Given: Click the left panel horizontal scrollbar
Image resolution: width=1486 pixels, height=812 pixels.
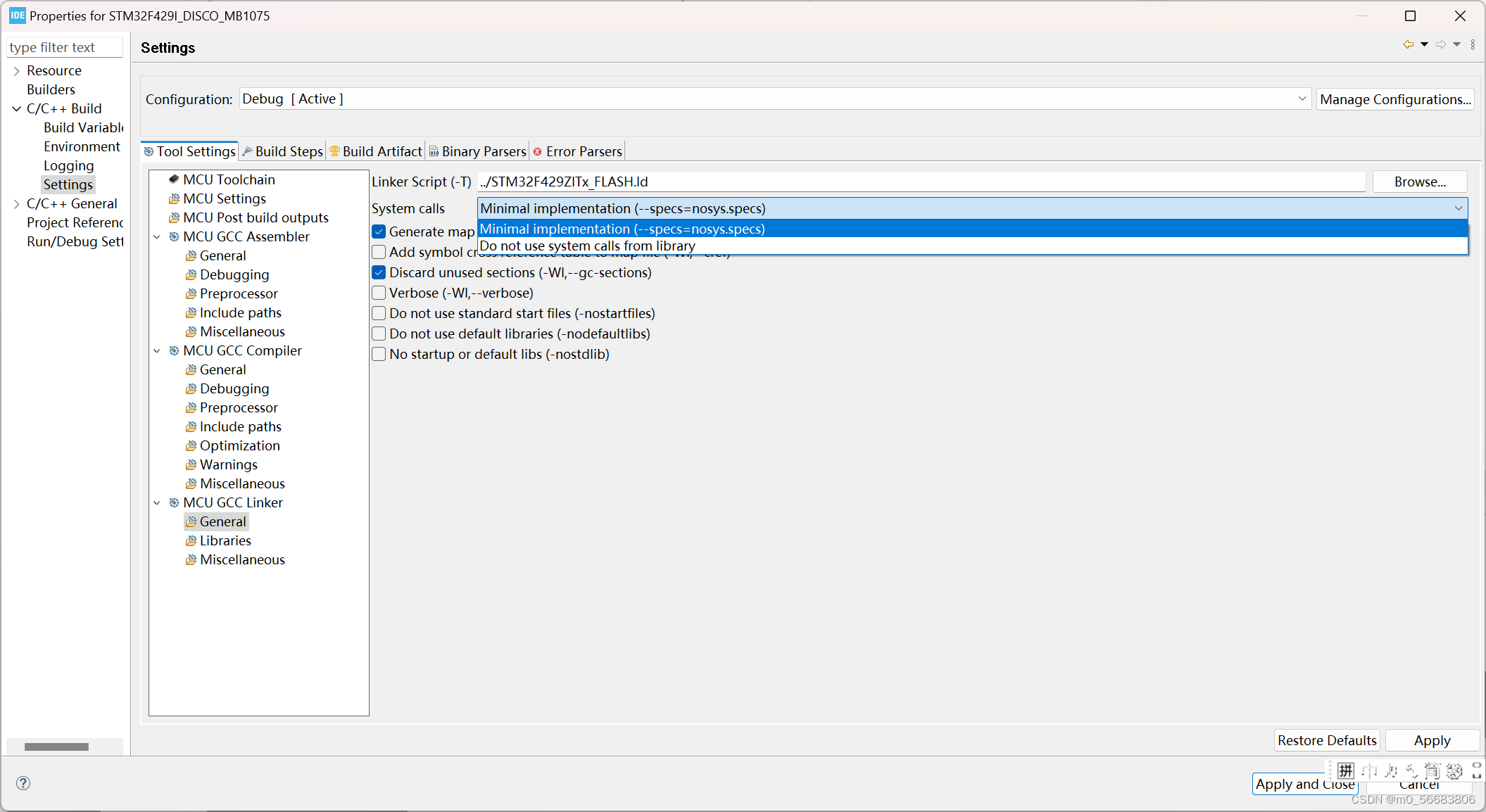Looking at the screenshot, I should [56, 747].
